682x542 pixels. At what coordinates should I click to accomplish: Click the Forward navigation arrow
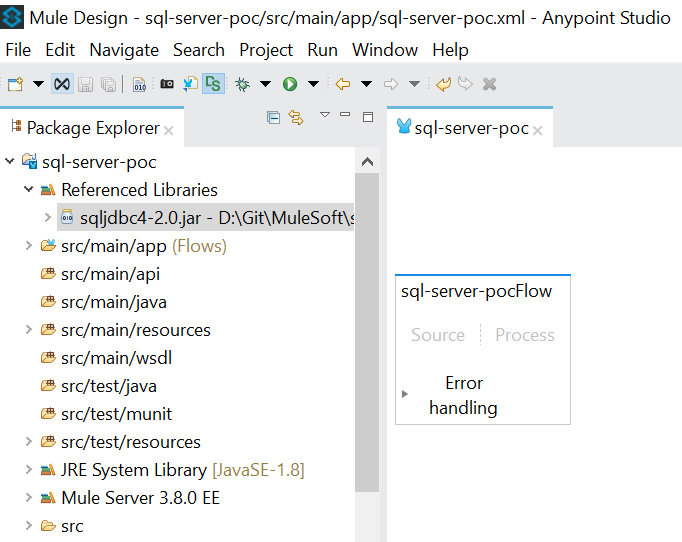[391, 84]
